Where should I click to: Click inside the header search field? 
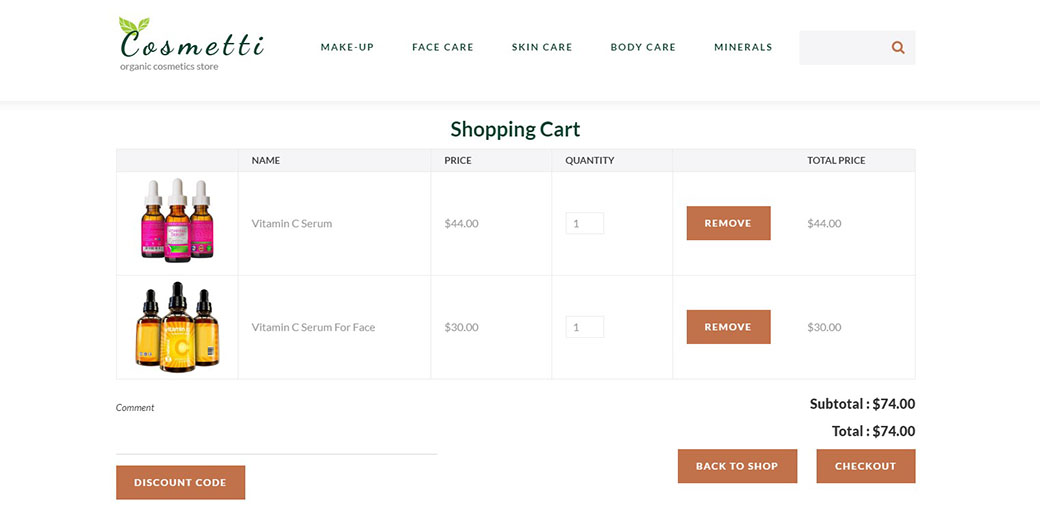click(x=842, y=47)
